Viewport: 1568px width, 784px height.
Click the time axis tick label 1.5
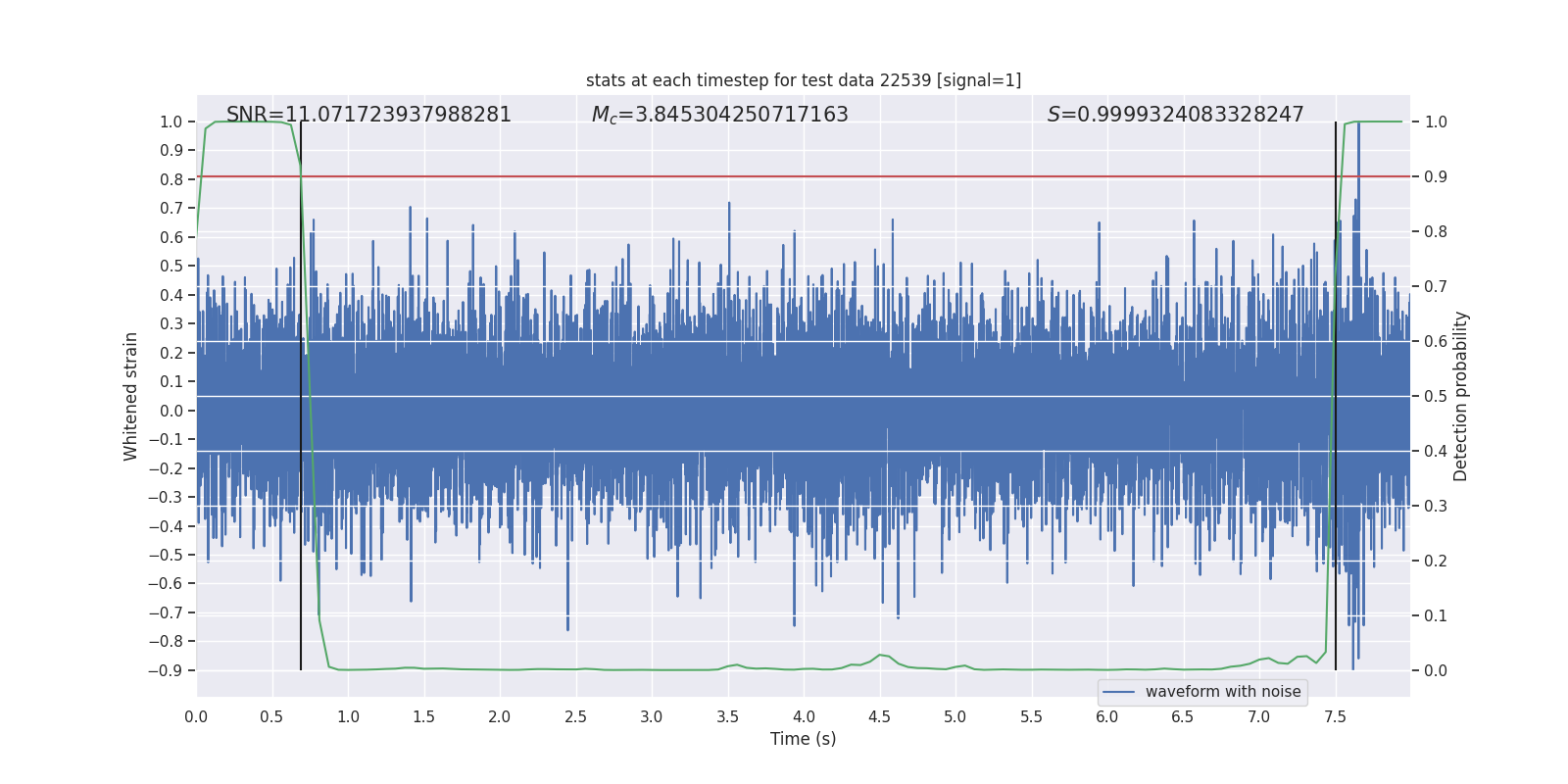(x=424, y=716)
